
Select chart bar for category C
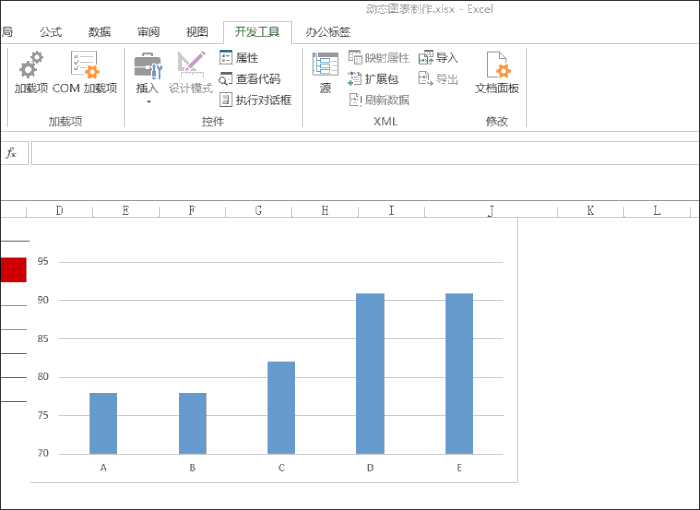[281, 408]
